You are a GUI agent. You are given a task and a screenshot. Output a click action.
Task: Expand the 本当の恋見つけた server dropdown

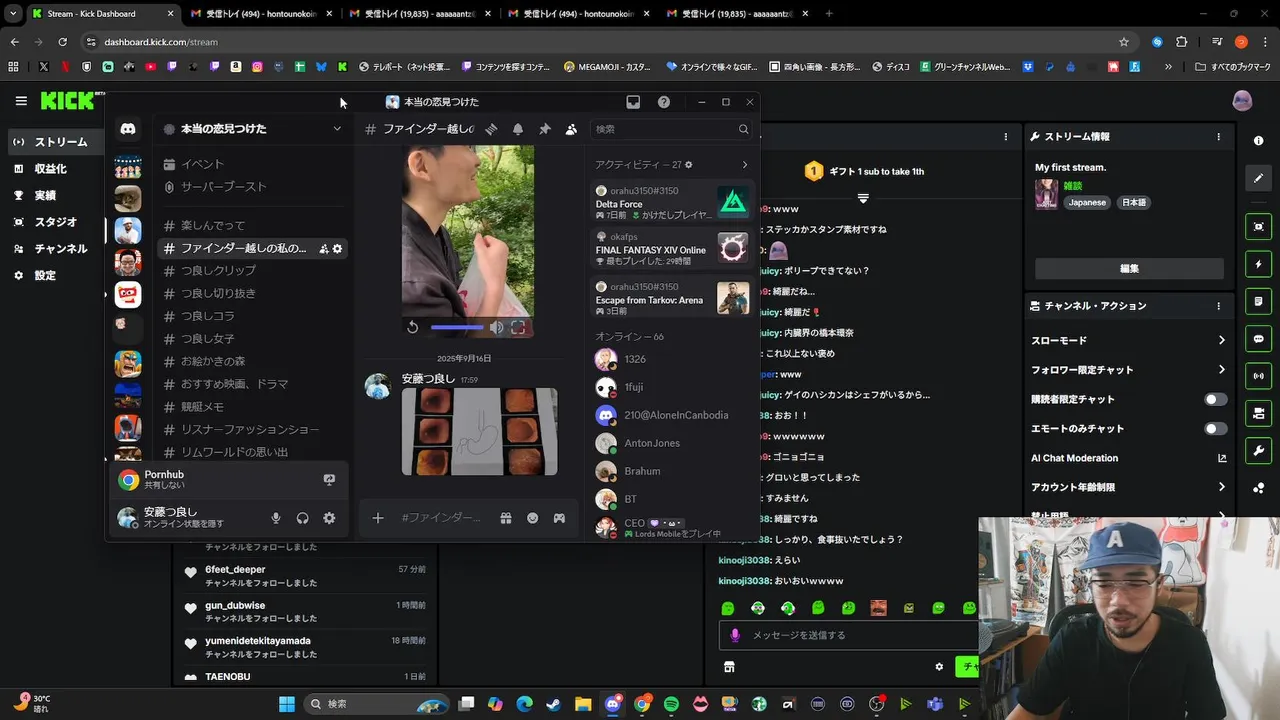point(337,129)
